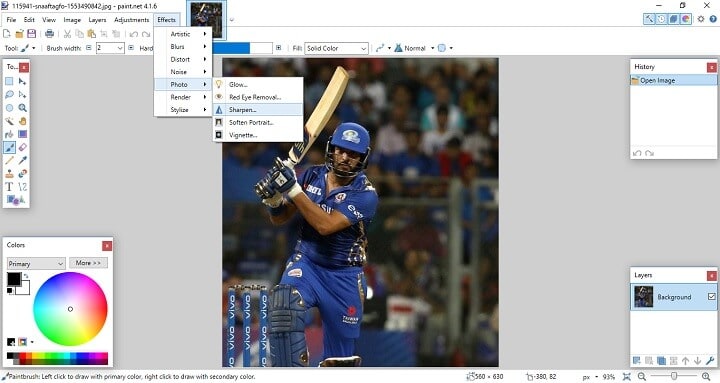
Task: Click the Save disk icon
Action: (31, 34)
